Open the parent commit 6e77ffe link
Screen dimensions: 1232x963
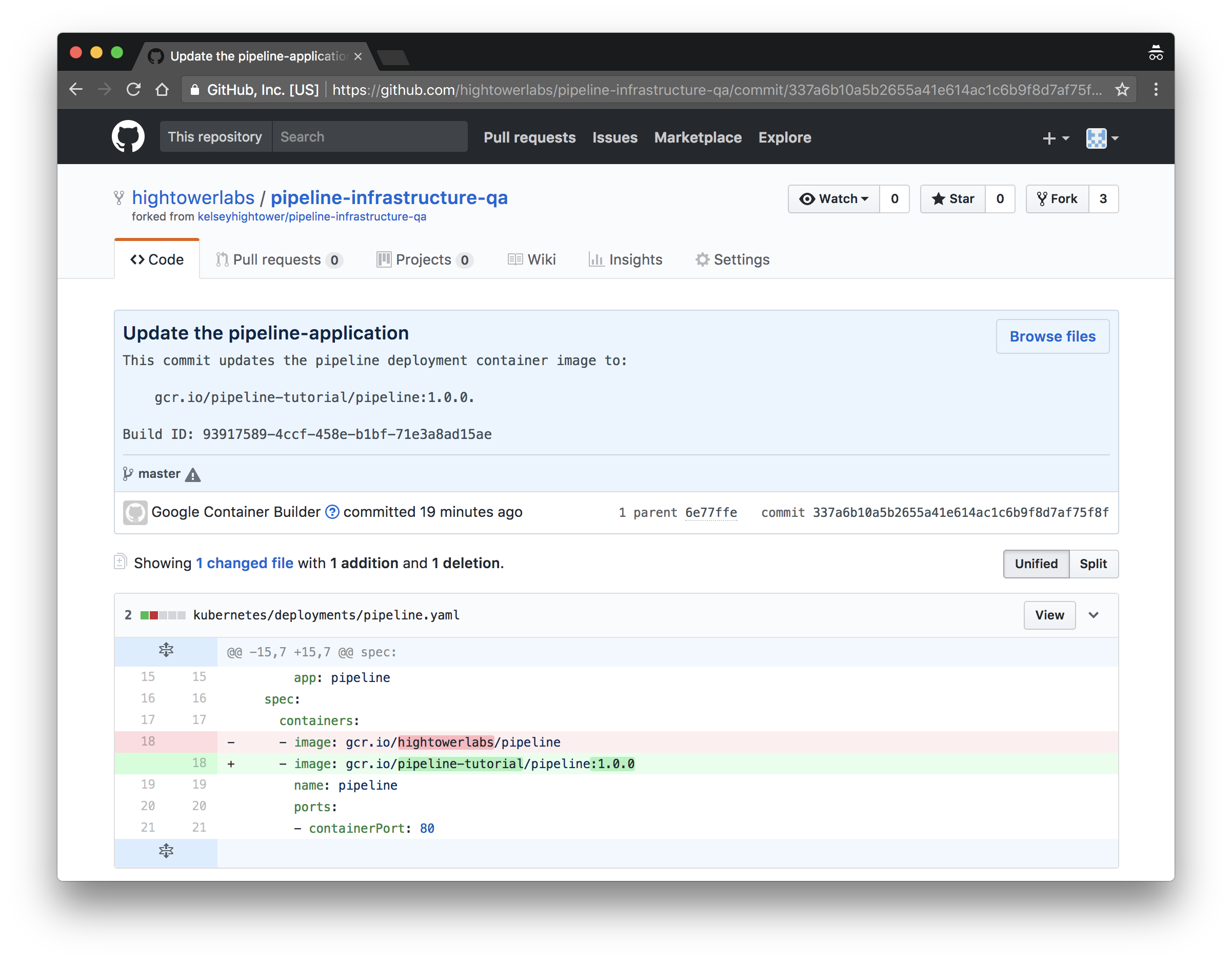coord(711,512)
